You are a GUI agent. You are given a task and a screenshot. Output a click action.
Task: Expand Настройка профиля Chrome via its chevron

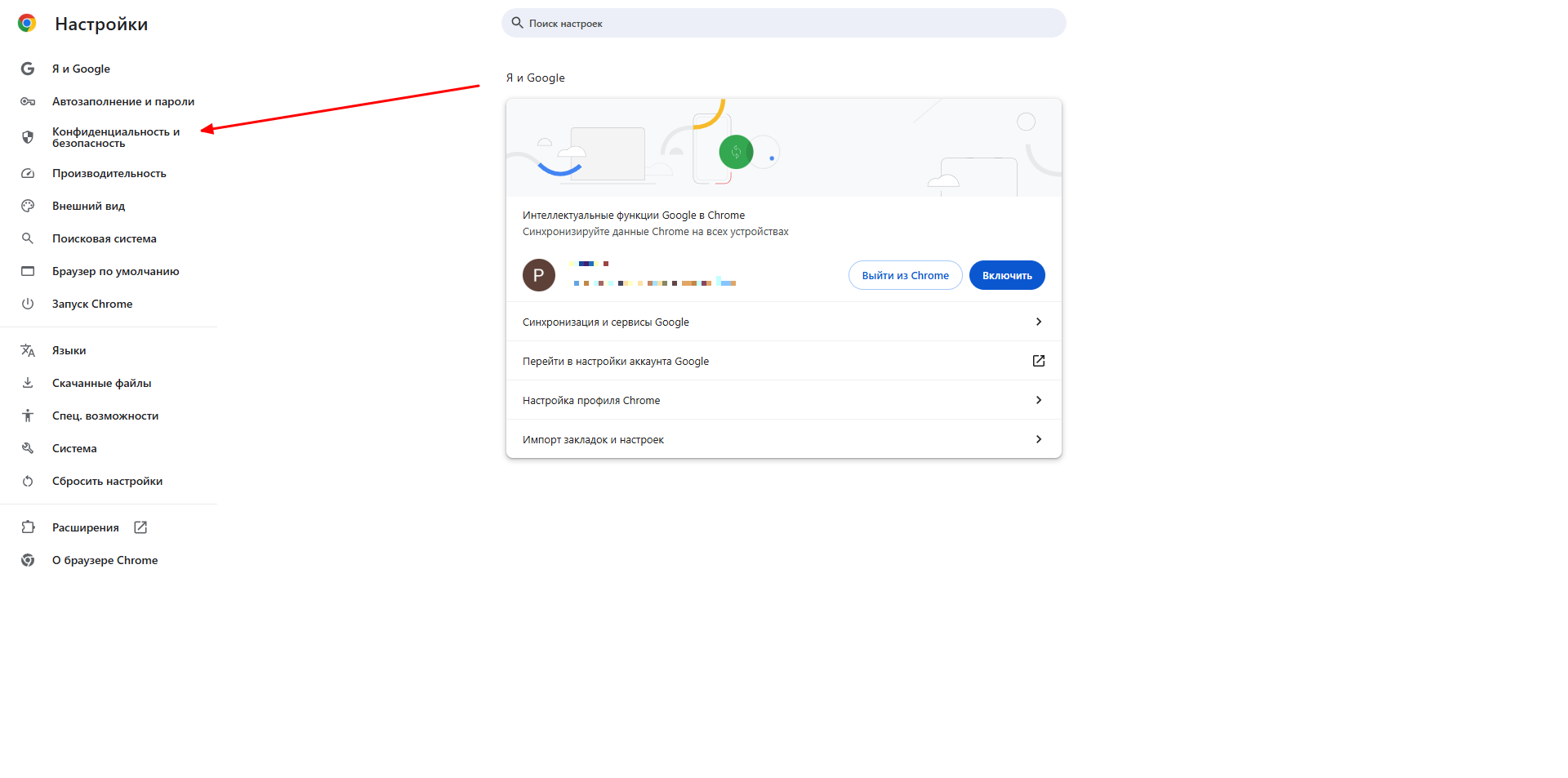coord(1039,400)
